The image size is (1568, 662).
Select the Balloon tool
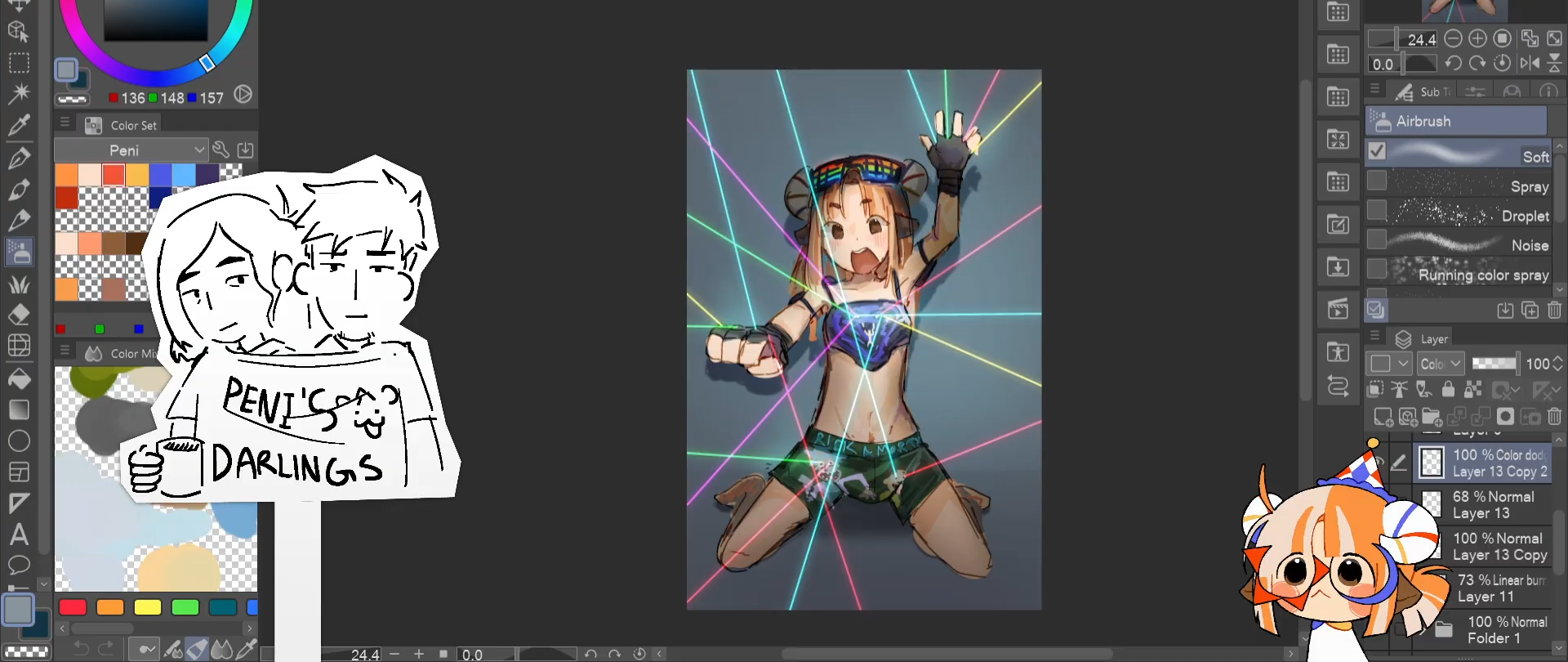(x=19, y=565)
